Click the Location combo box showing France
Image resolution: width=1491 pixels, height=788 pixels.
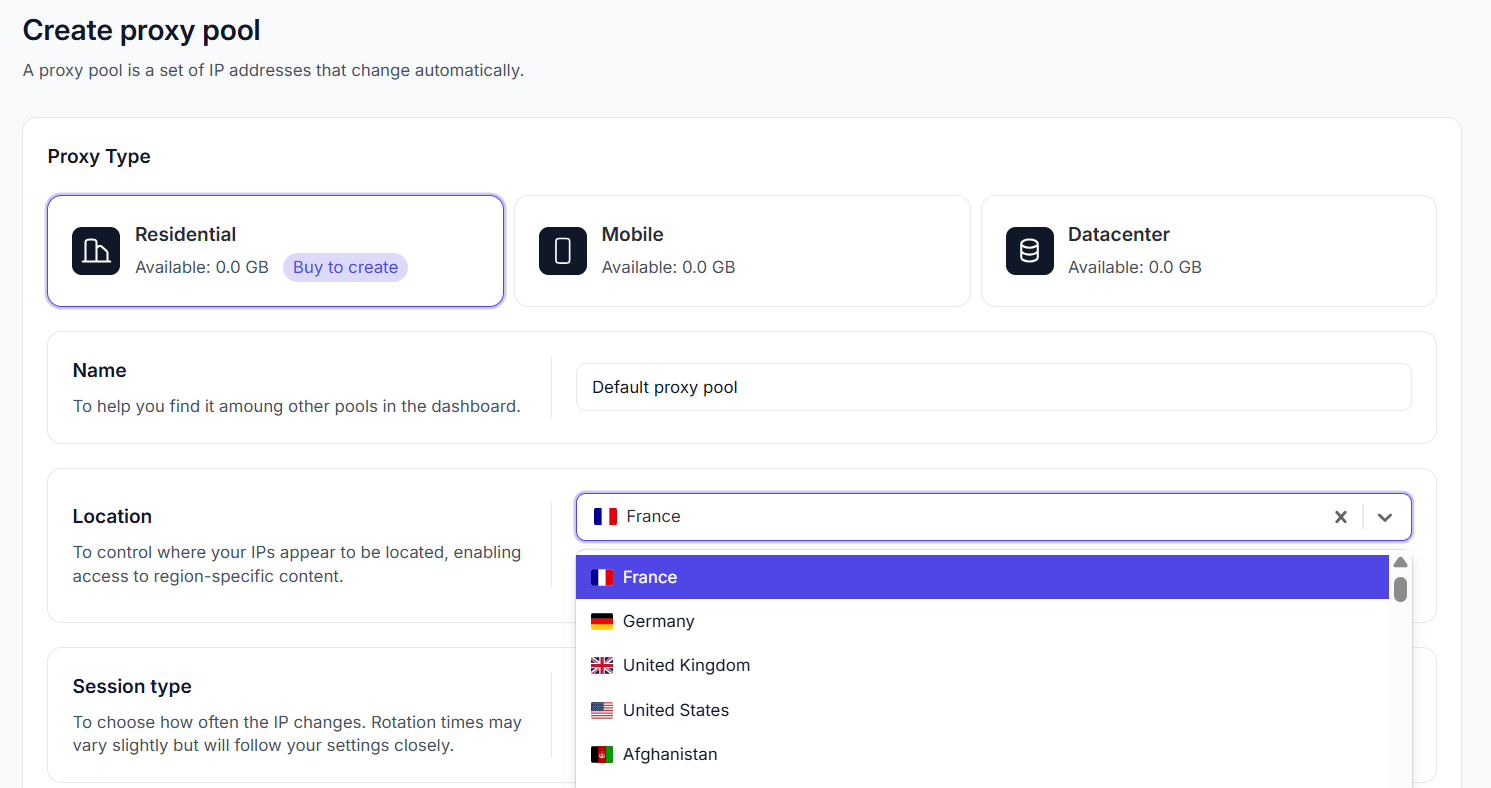coord(994,517)
